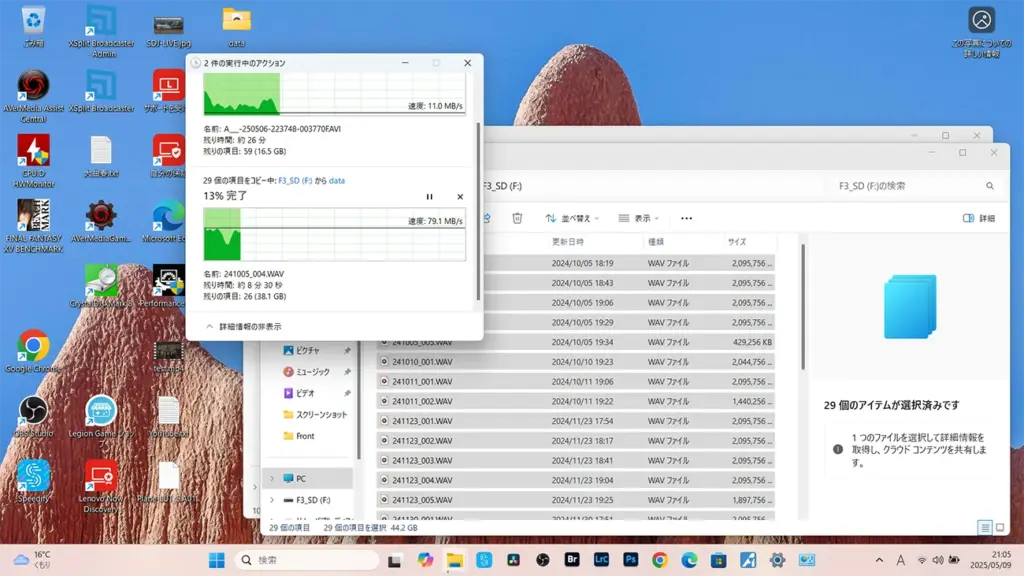Launch Lenovo Now Discovery shortcut
1024x576 pixels.
[101, 487]
